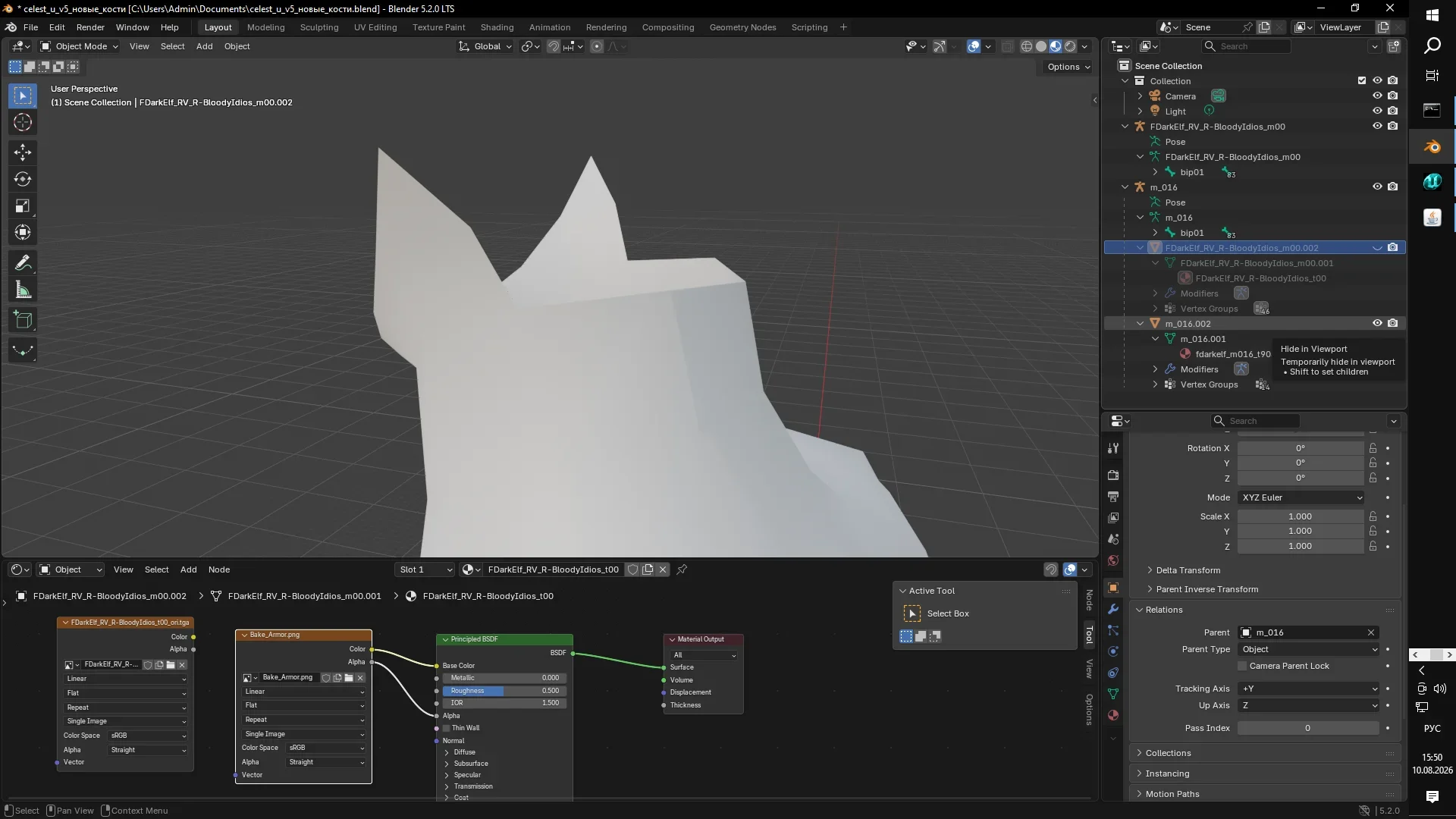Open the Global transform orientation dropdown

[x=485, y=46]
